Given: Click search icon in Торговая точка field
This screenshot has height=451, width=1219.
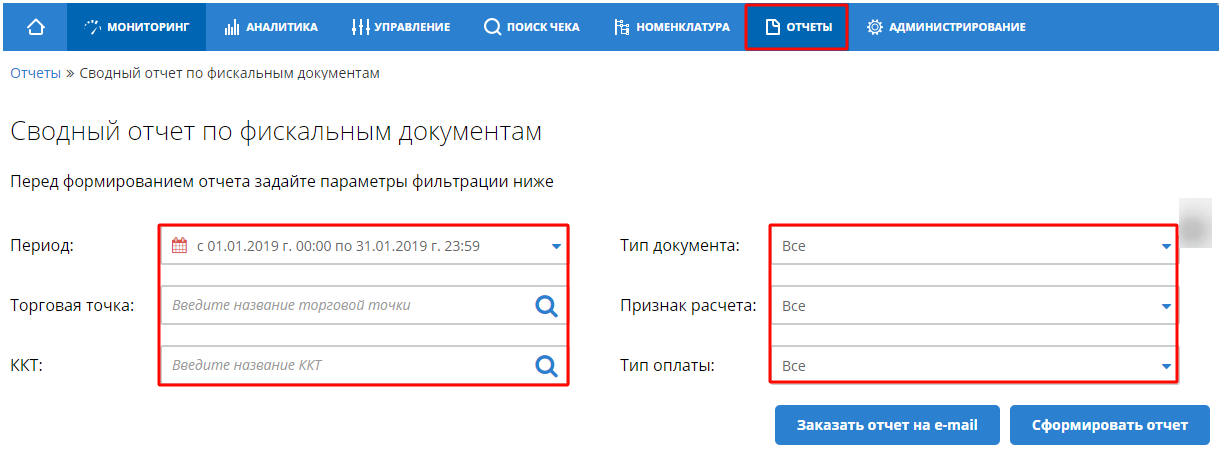Looking at the screenshot, I should tap(546, 306).
